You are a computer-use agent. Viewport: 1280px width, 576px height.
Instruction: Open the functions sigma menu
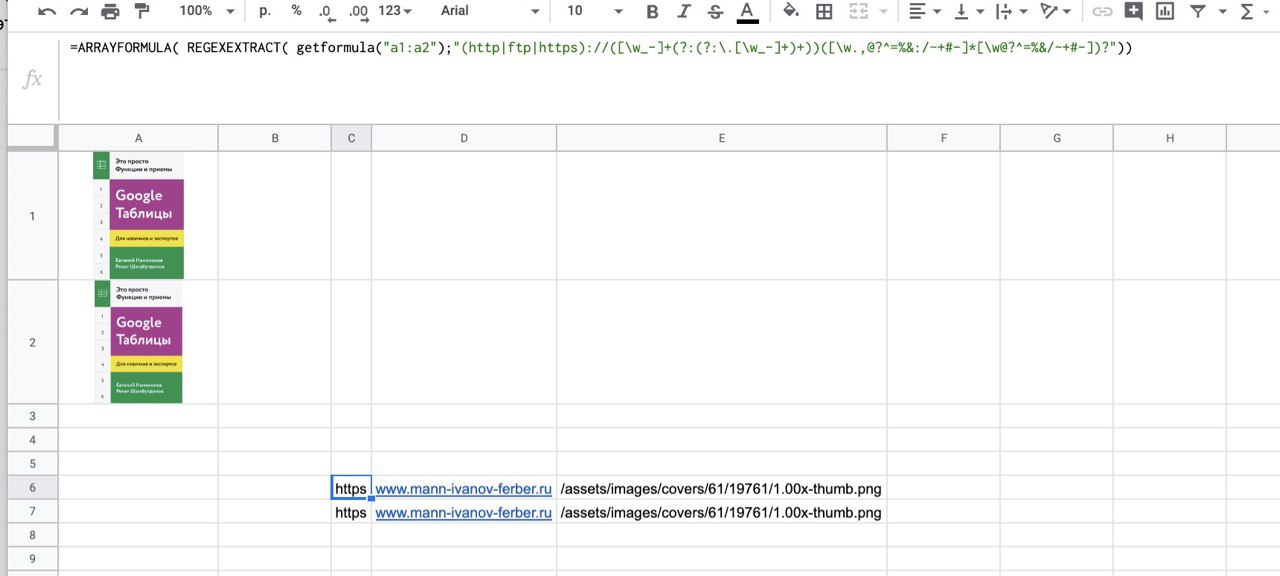point(1252,11)
